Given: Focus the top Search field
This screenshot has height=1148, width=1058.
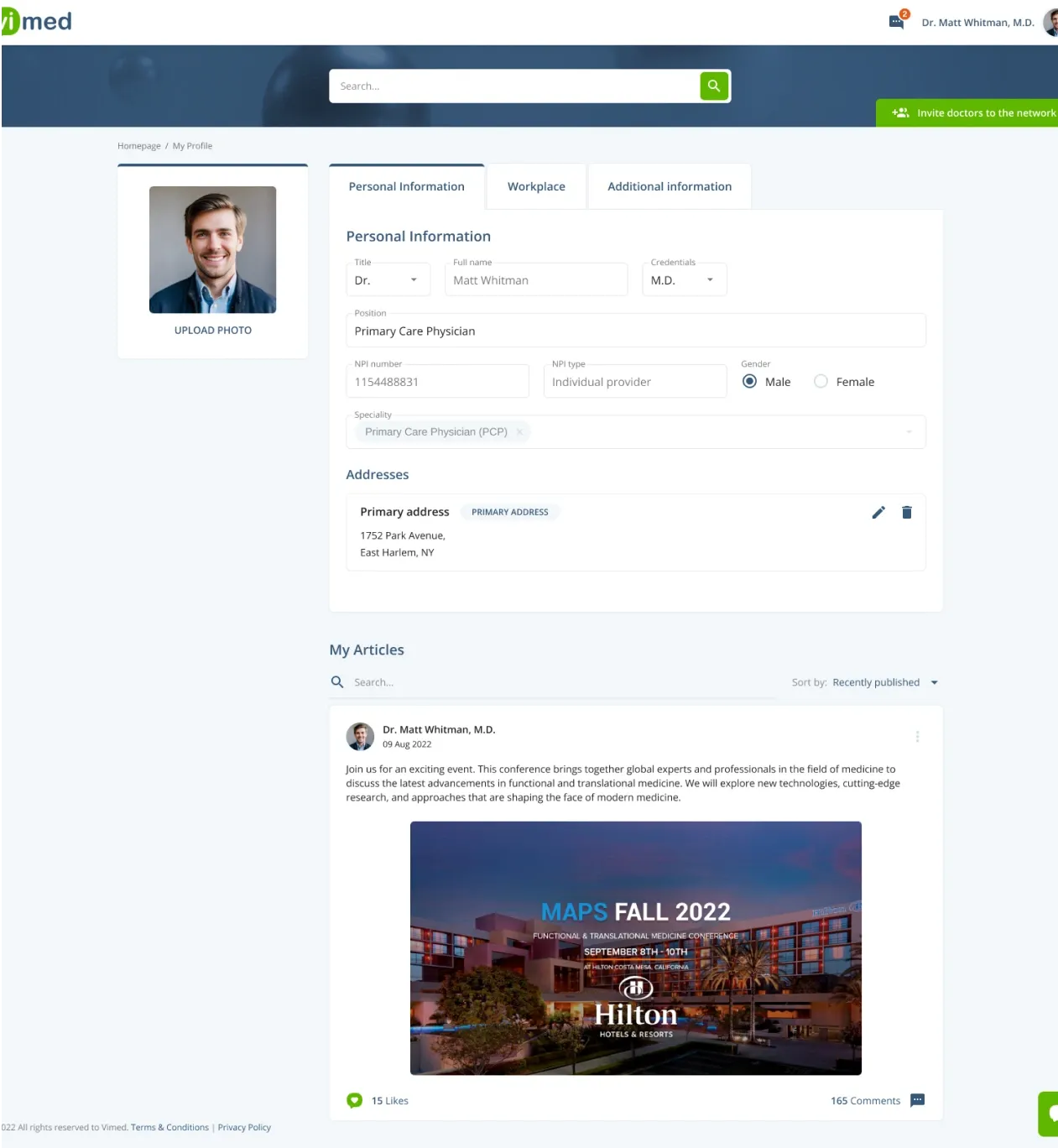Looking at the screenshot, I should click(x=514, y=86).
